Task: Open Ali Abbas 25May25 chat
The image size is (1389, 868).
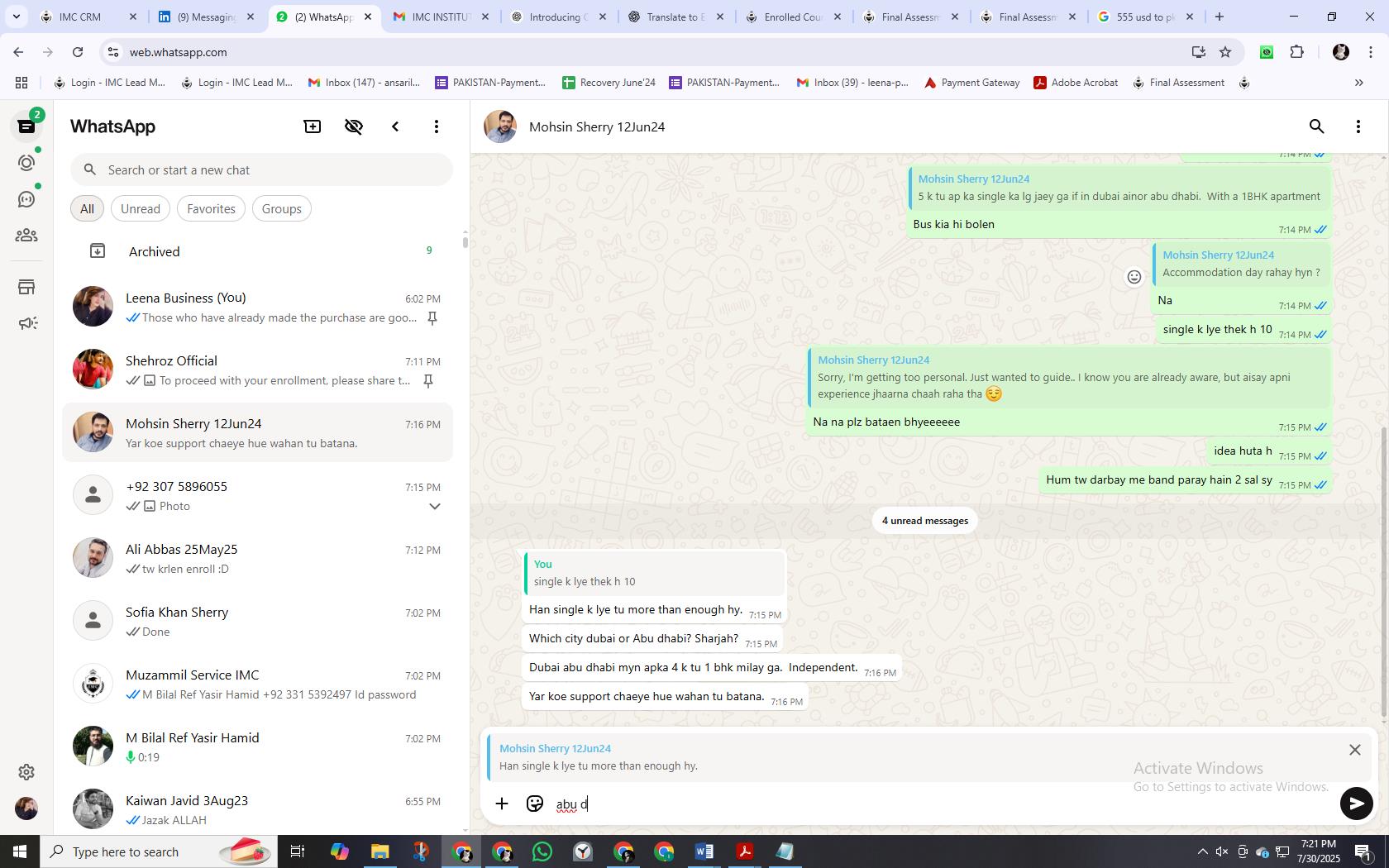Action: 258,558
